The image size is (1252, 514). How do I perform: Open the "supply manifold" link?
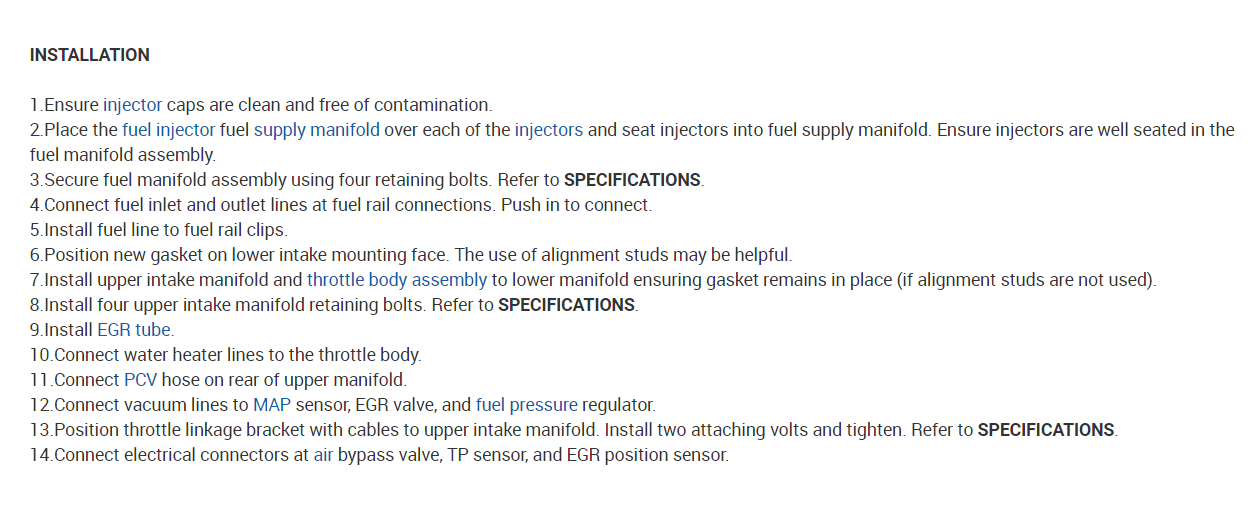pyautogui.click(x=316, y=130)
